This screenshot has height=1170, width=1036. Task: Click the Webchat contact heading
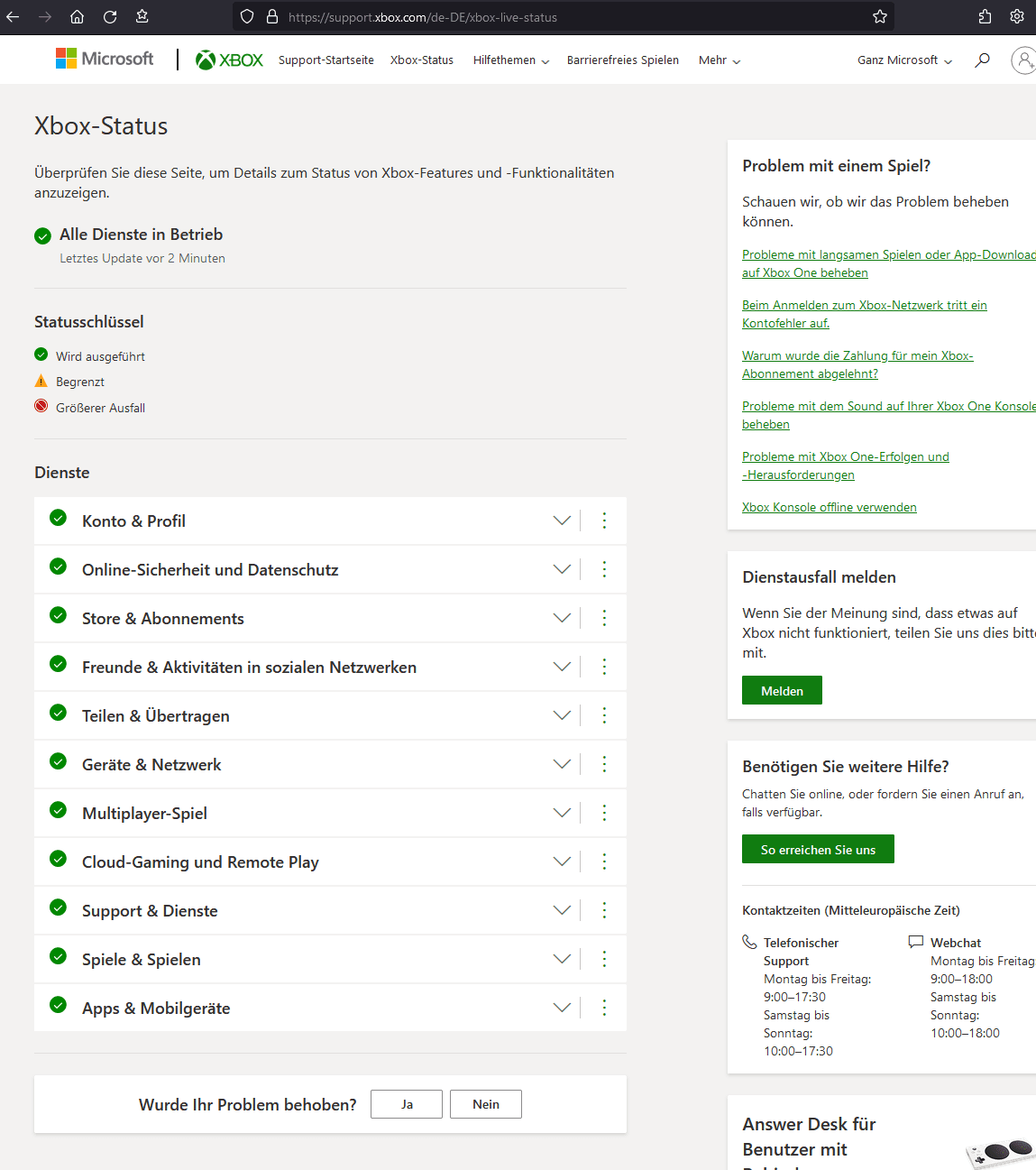[x=956, y=943]
